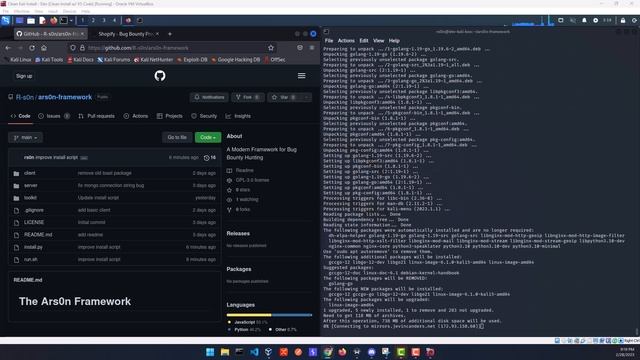This screenshot has height=360, width=640.
Task: Reload the GitHub page
Action: 32,48
